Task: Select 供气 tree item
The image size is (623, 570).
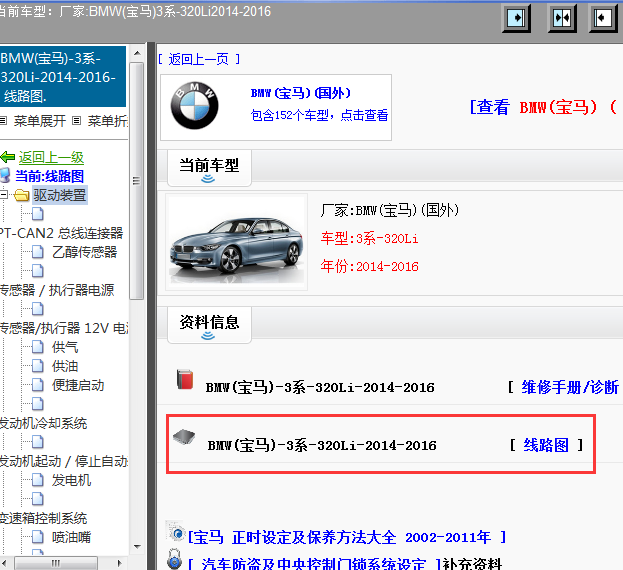Action: click(65, 347)
